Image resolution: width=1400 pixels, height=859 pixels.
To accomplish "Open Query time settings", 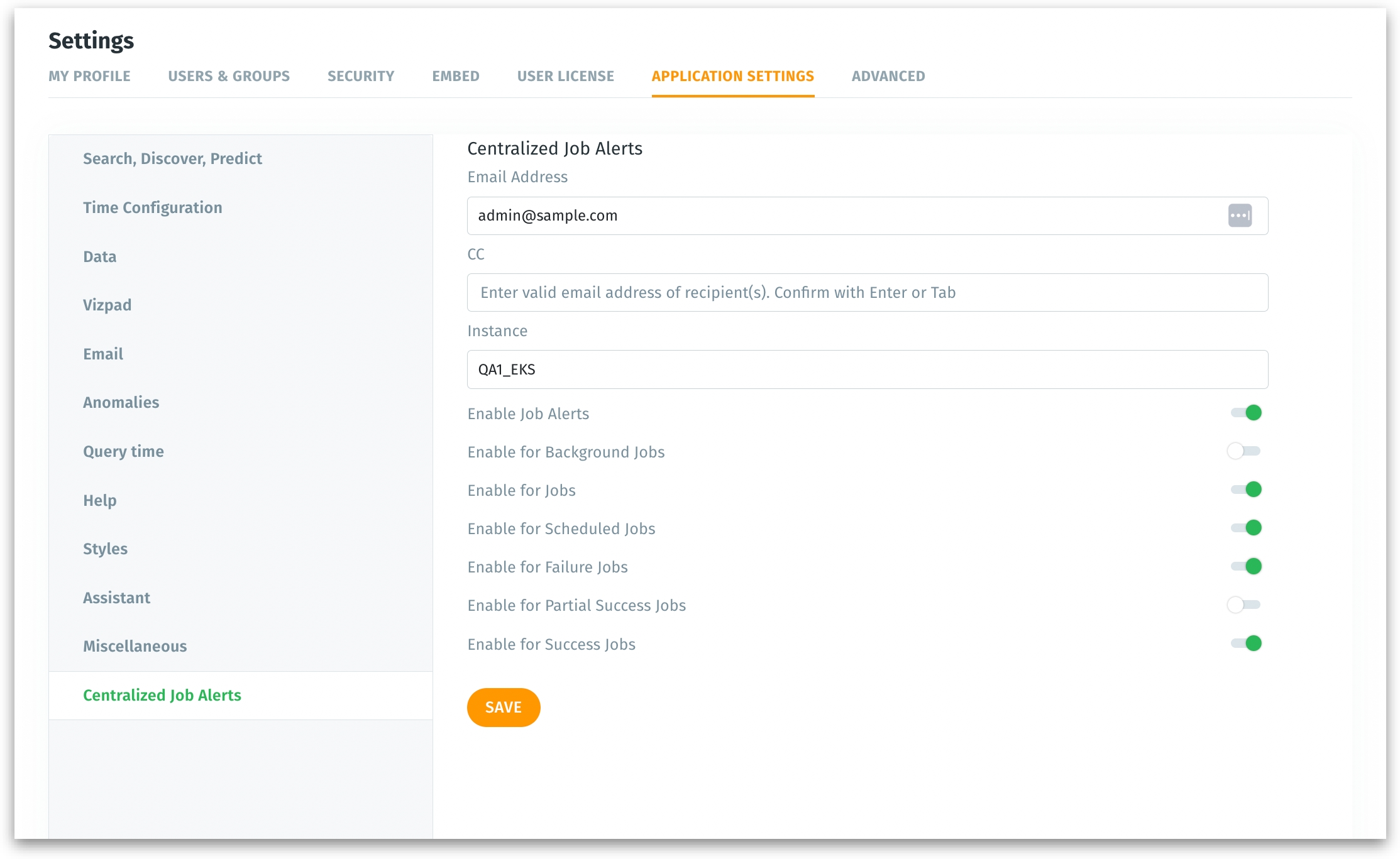I will pos(241,452).
